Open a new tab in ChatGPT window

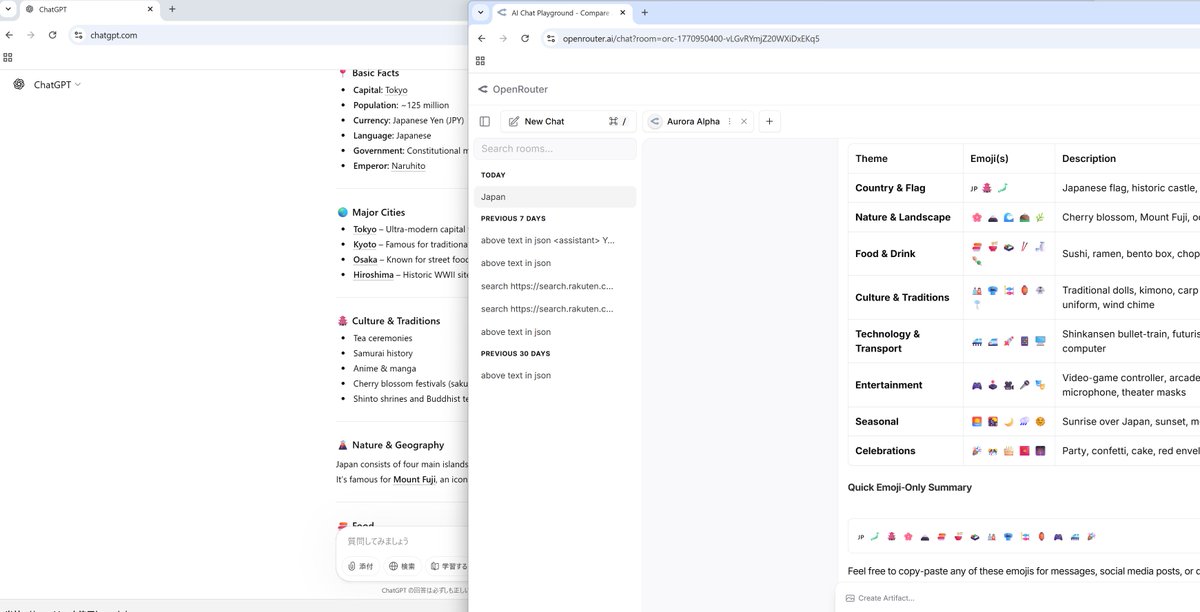pos(172,9)
